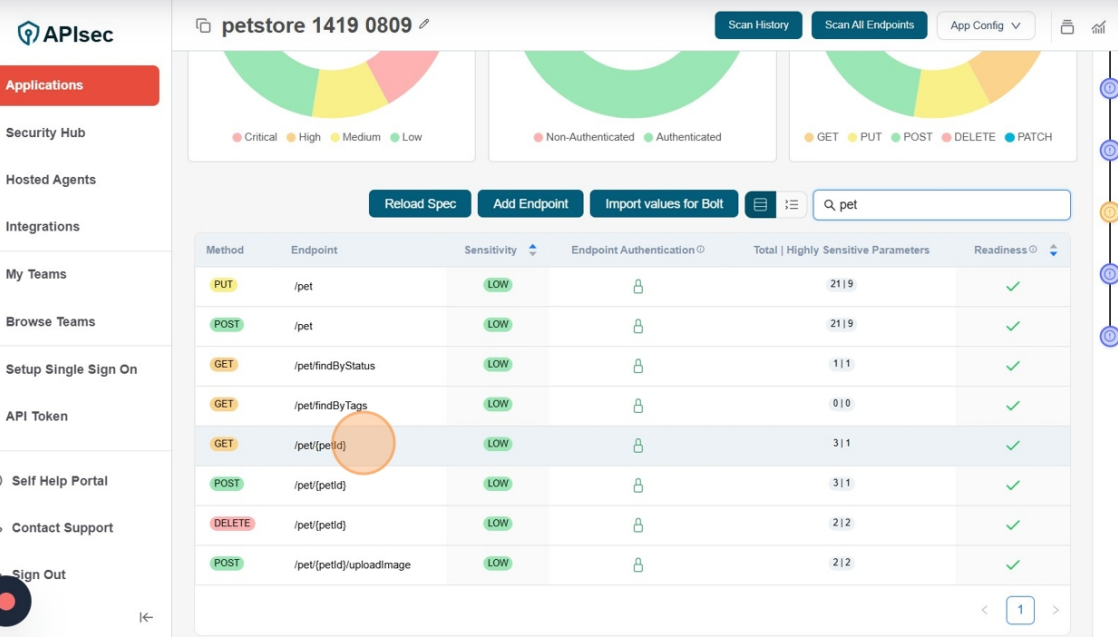Screen dimensions: 1118x637
Task: Select Integrations in the sidebar
Action: (44, 226)
